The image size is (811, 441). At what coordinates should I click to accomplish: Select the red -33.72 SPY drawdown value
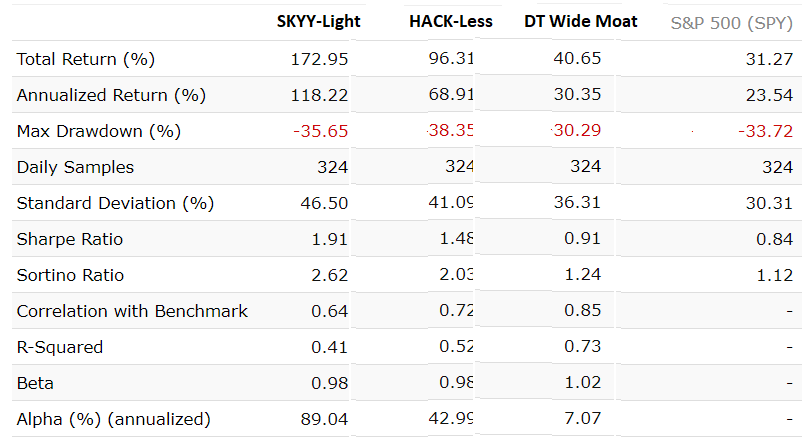pos(765,131)
